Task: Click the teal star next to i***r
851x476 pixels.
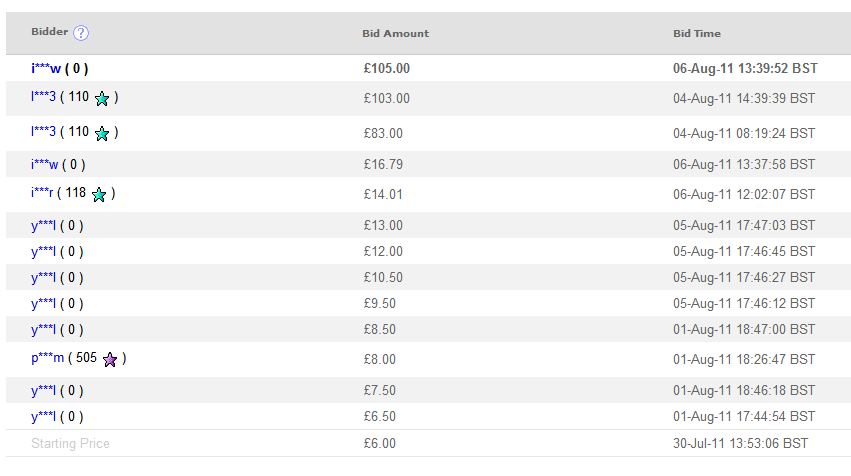Action: 99,194
